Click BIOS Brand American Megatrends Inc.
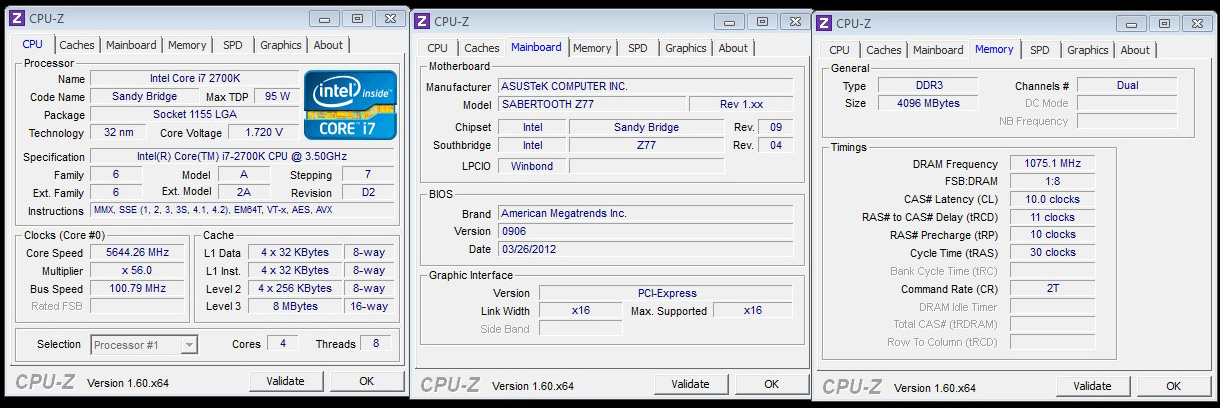The width and height of the screenshot is (1220, 408). coord(645,213)
